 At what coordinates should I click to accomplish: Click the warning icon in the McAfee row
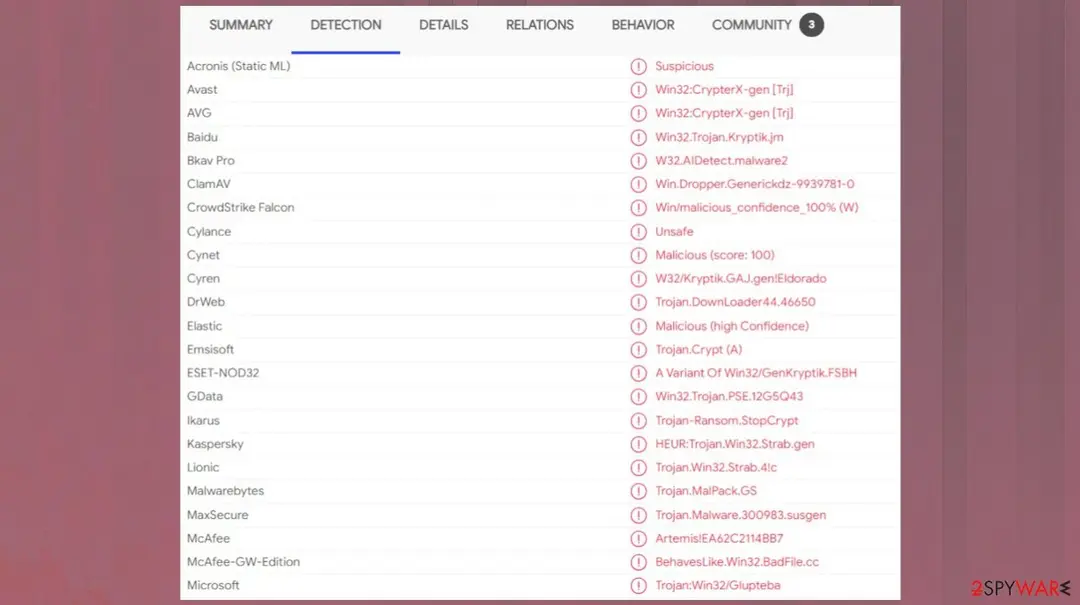[638, 538]
